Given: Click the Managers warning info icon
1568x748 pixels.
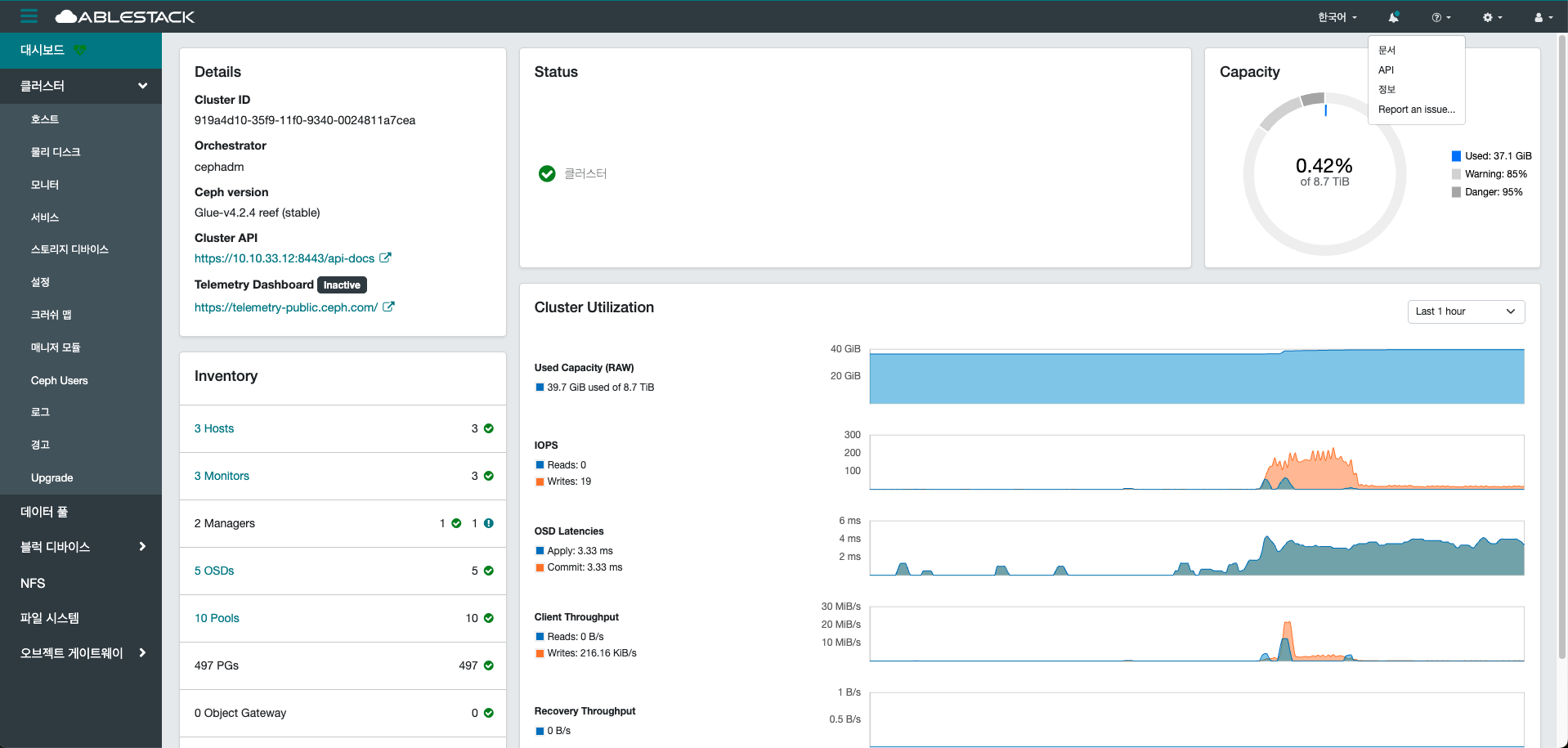Looking at the screenshot, I should 488,523.
